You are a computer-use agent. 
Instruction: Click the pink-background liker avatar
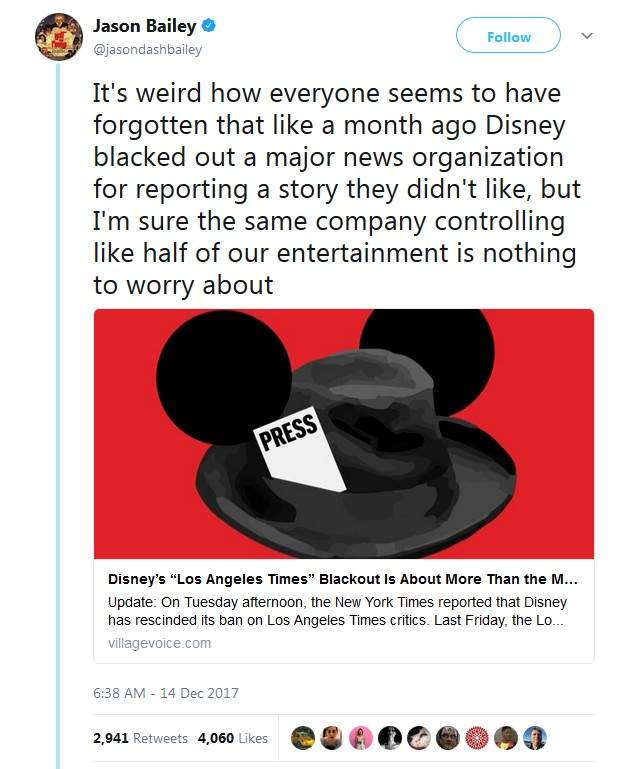[x=361, y=738]
